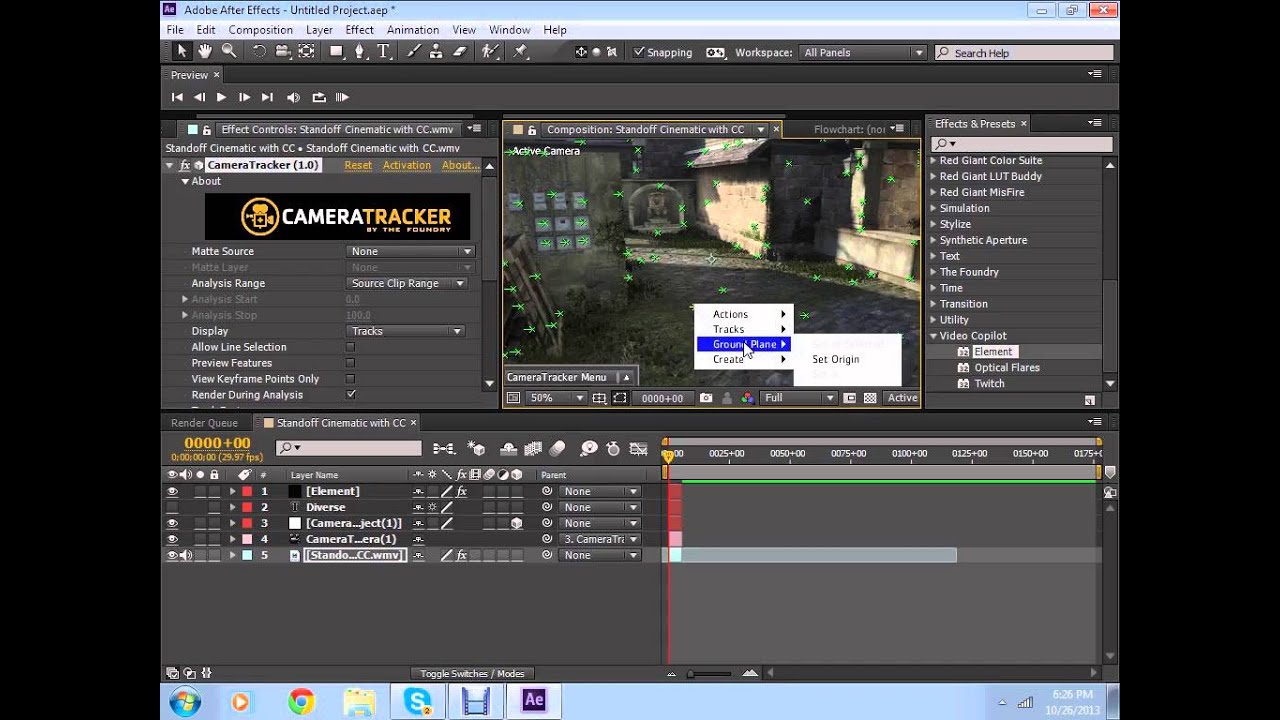The height and width of the screenshot is (720, 1280).
Task: Click the Play button in Preview panel
Action: tap(221, 97)
